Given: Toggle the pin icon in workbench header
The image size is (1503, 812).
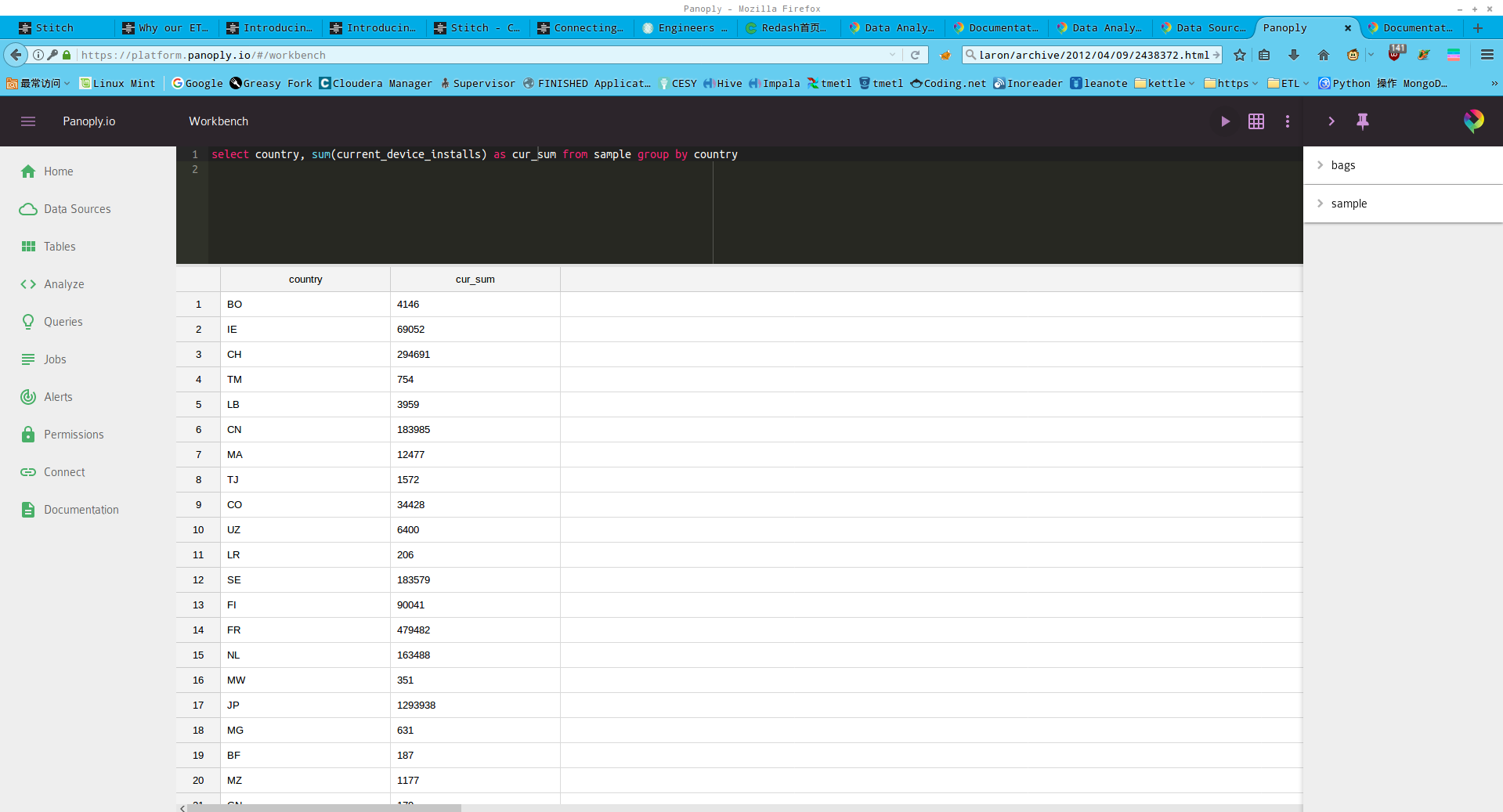Looking at the screenshot, I should pos(1363,121).
